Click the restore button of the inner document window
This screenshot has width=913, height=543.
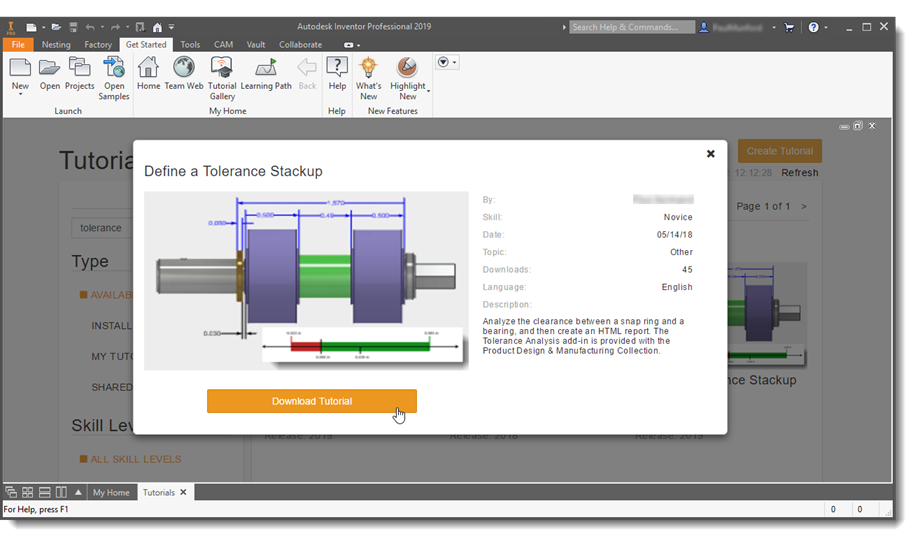click(x=858, y=126)
